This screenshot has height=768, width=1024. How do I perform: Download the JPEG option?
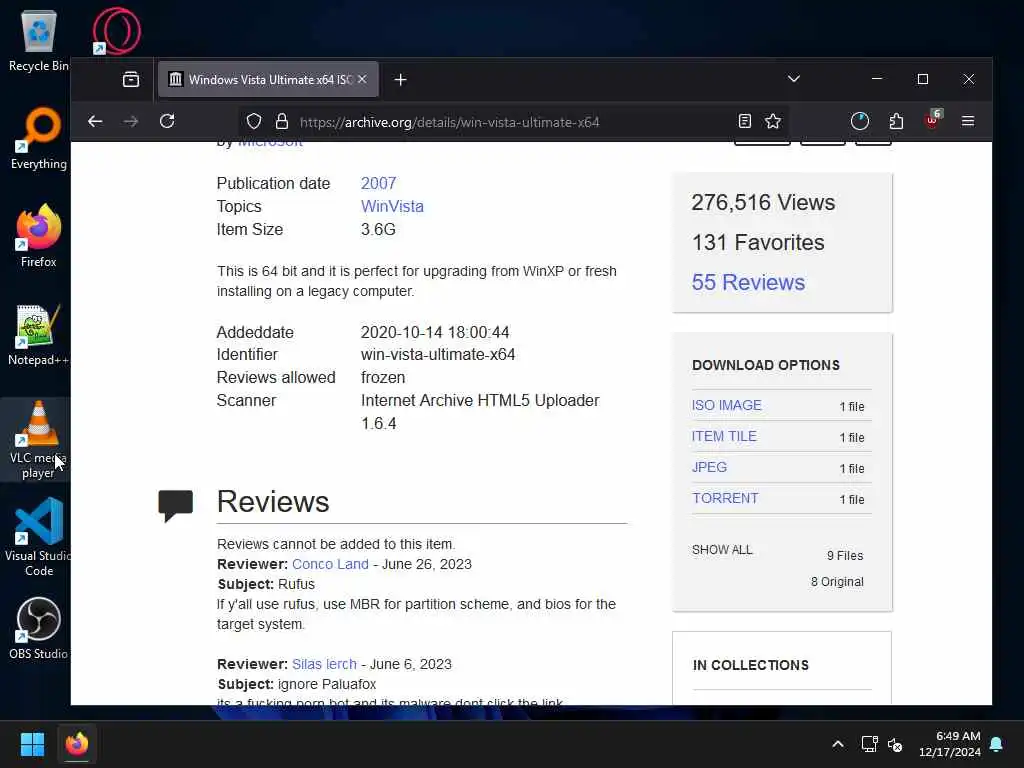pyautogui.click(x=709, y=468)
